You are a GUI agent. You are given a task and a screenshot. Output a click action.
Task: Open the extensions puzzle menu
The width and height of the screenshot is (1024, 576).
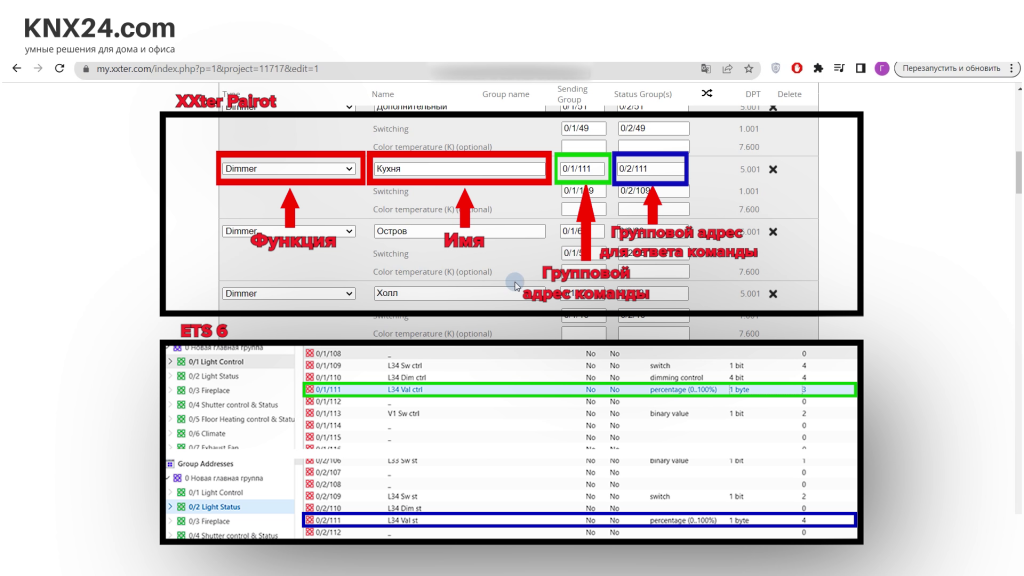818,68
